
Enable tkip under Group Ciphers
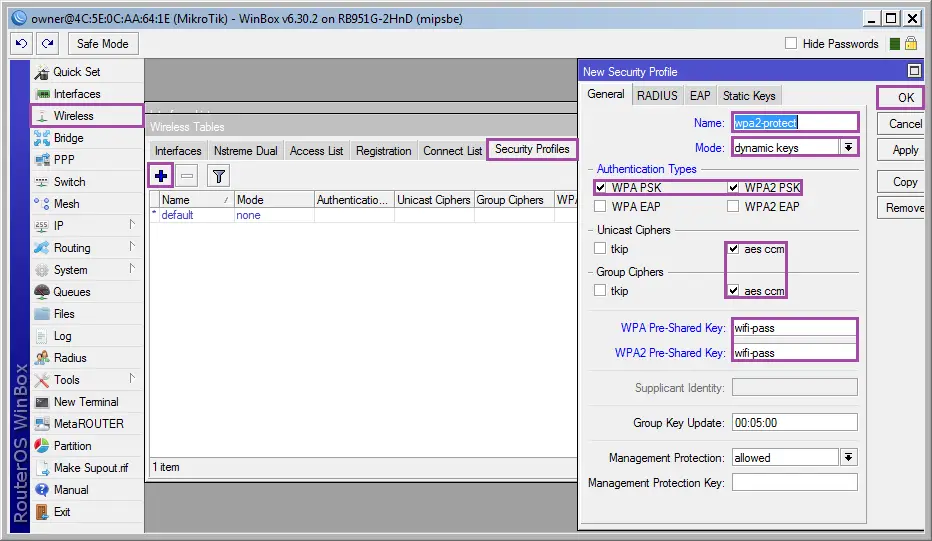point(600,291)
